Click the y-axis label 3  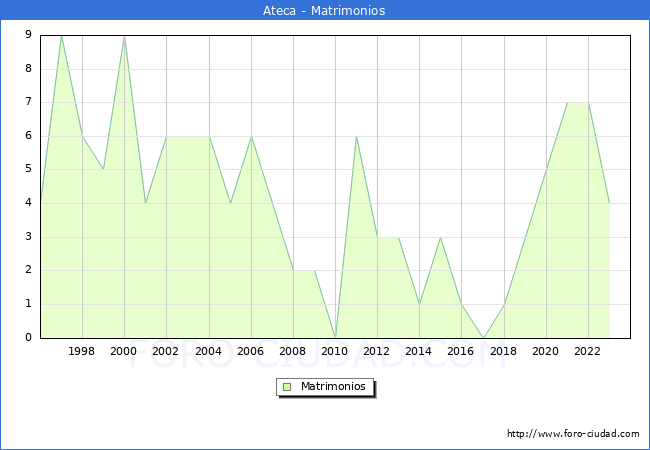(x=28, y=237)
